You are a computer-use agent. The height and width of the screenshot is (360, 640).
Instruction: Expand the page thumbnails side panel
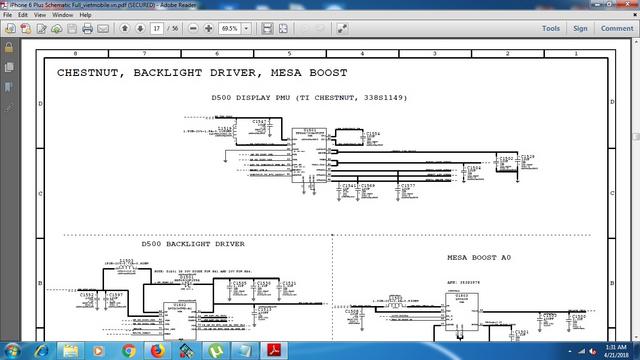click(x=9, y=67)
